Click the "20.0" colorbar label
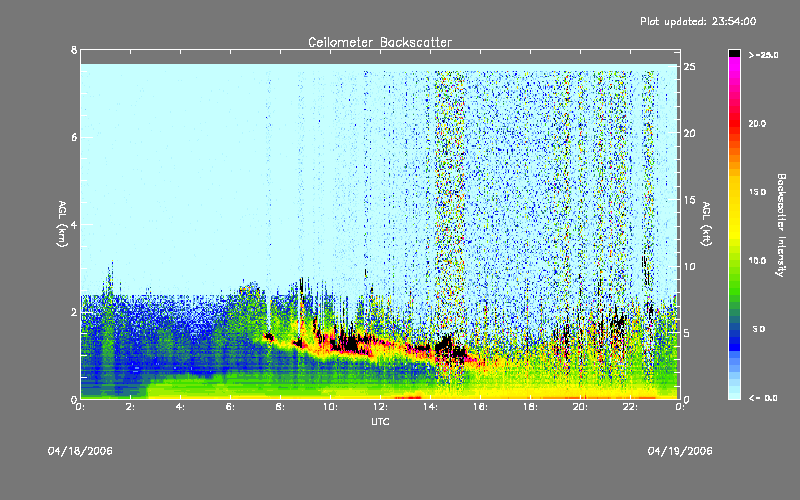Image resolution: width=800 pixels, height=500 pixels. pos(757,124)
